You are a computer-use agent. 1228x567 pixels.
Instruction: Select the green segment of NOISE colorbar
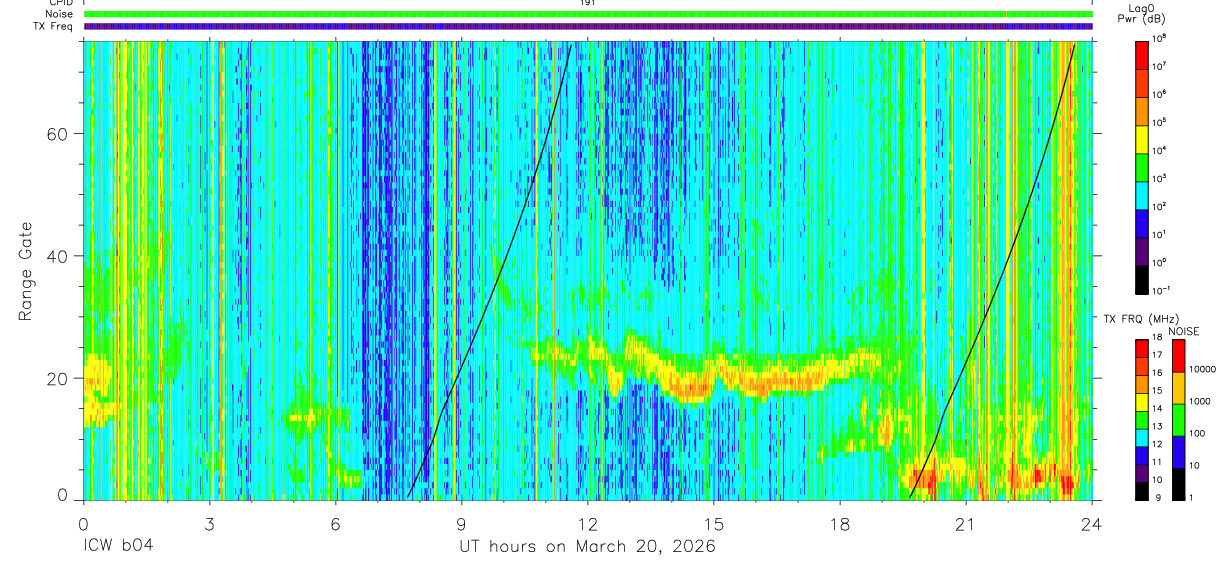[x=1178, y=420]
